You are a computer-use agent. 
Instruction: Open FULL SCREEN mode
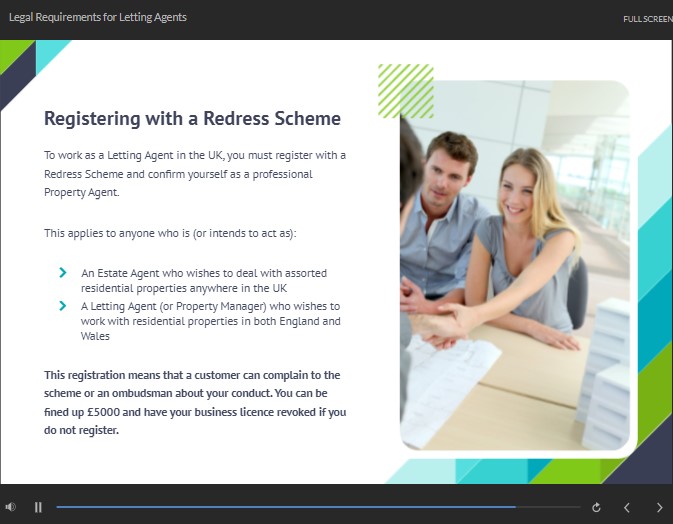tap(648, 19)
